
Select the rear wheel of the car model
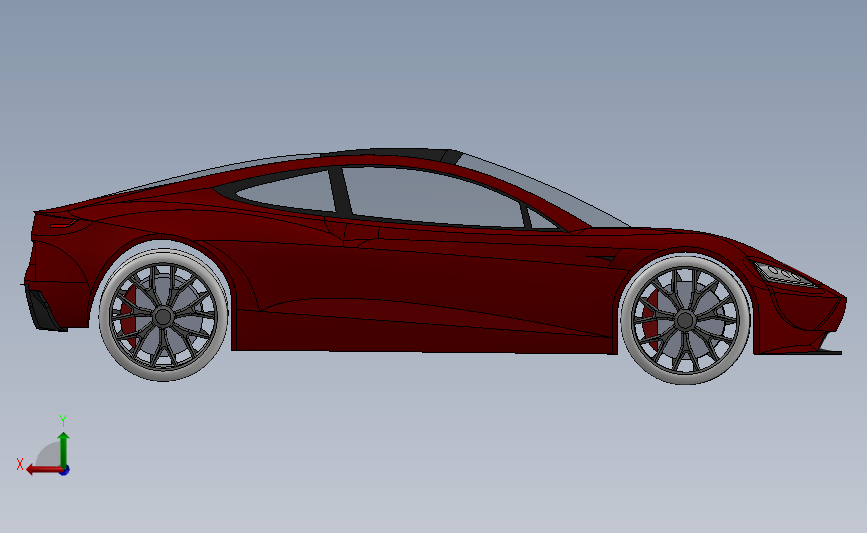pyautogui.click(x=163, y=316)
